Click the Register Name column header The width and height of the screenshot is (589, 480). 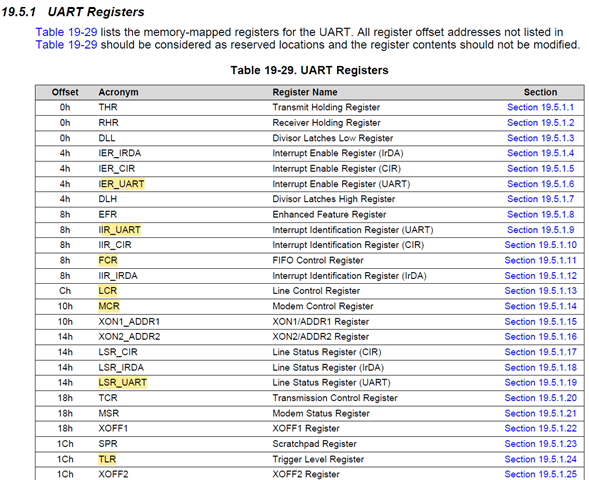click(x=305, y=92)
